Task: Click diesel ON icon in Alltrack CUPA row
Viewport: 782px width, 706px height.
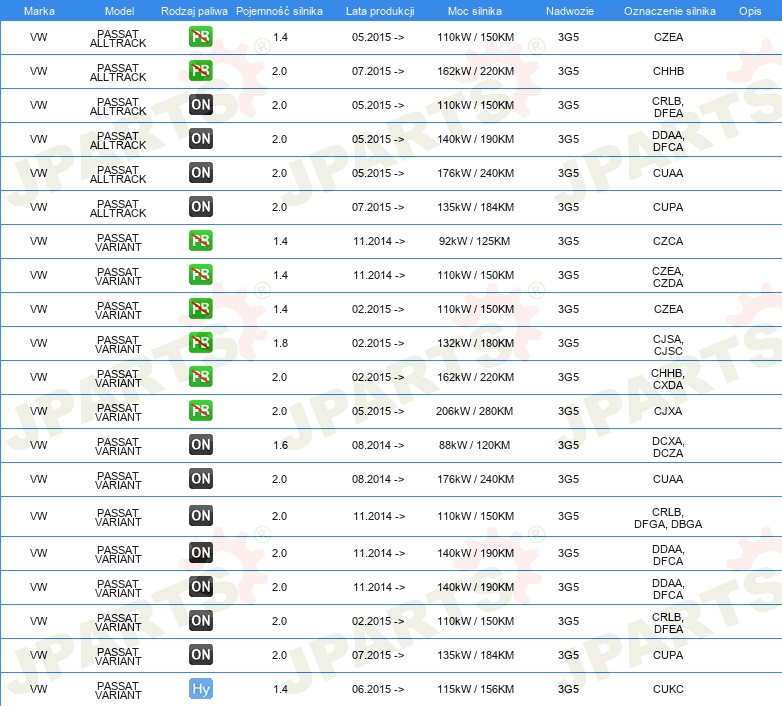Action: tap(200, 206)
